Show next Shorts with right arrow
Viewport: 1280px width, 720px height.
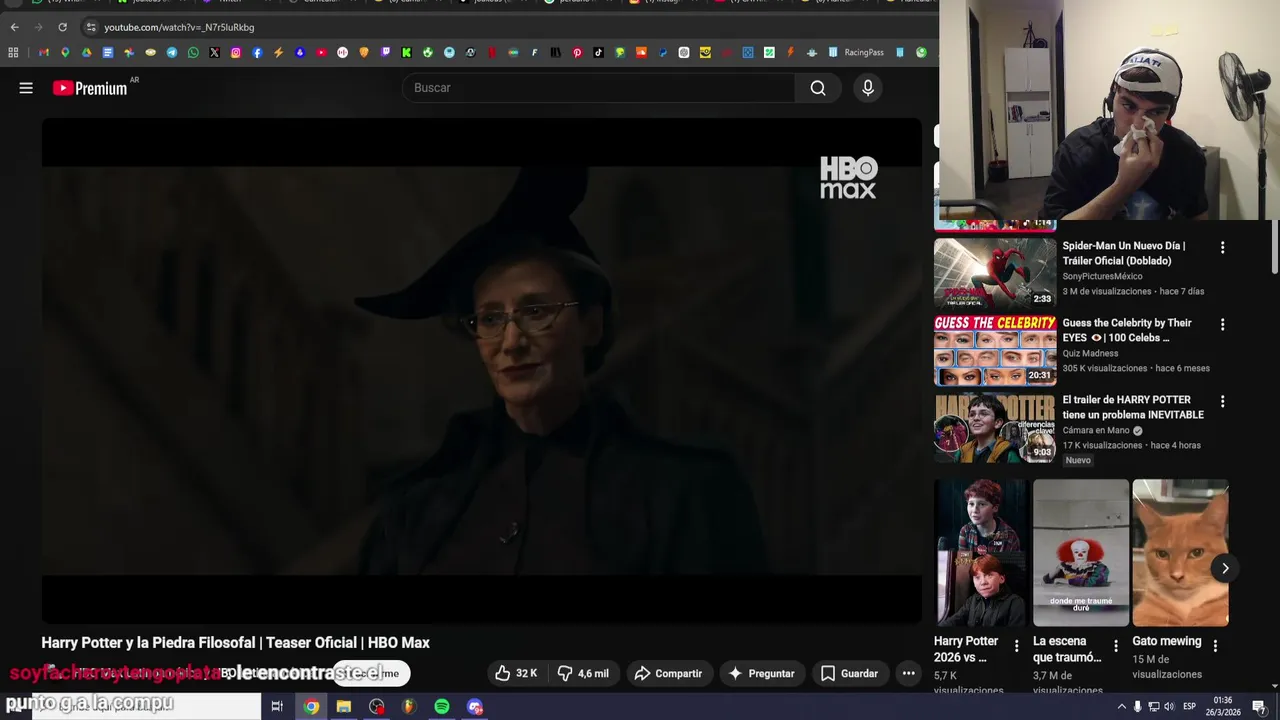coord(1225,568)
